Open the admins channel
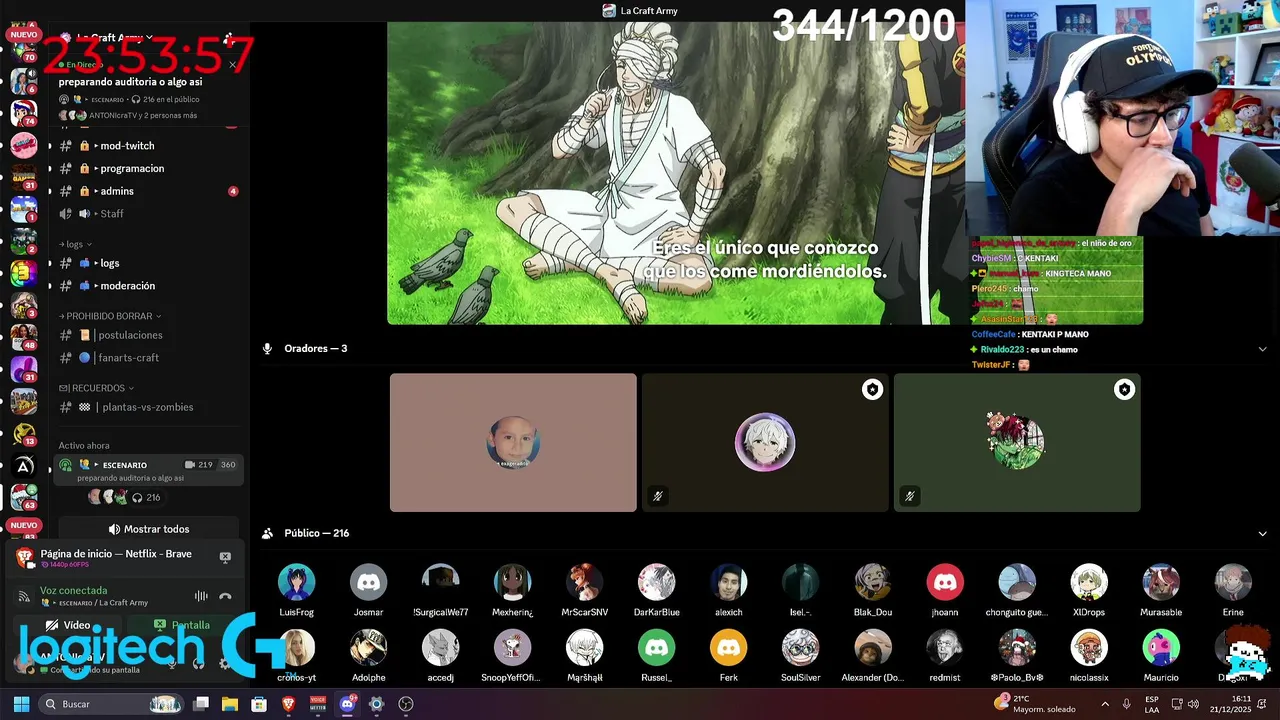 point(148,191)
